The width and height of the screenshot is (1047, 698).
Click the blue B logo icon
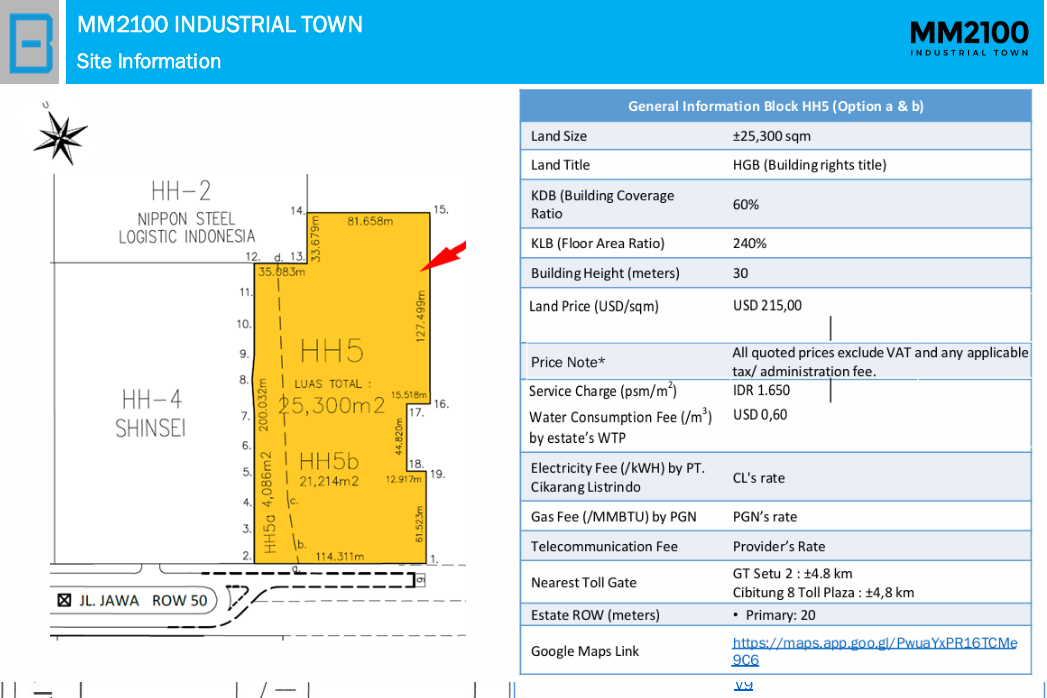30,42
